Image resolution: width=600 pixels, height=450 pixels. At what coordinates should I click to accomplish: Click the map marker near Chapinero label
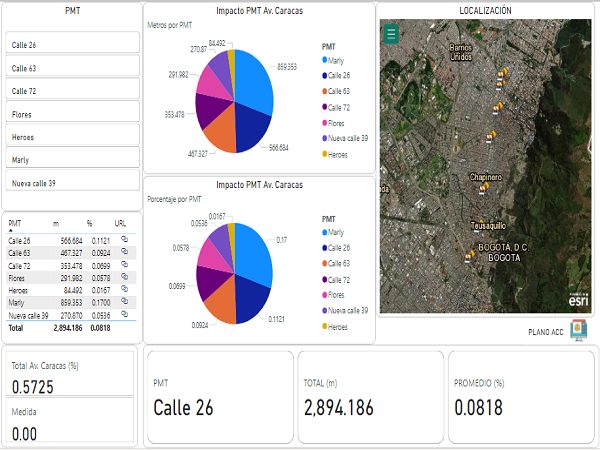click(484, 188)
